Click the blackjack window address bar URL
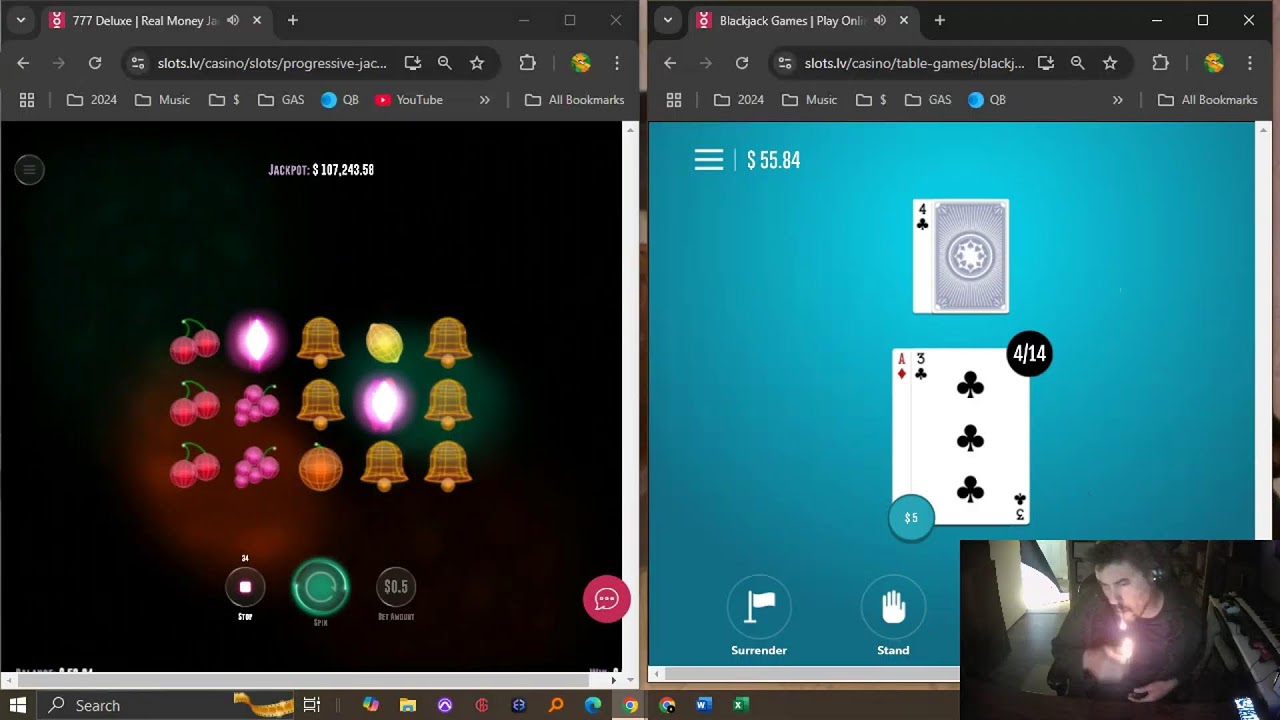Image resolution: width=1280 pixels, height=720 pixels. [914, 63]
